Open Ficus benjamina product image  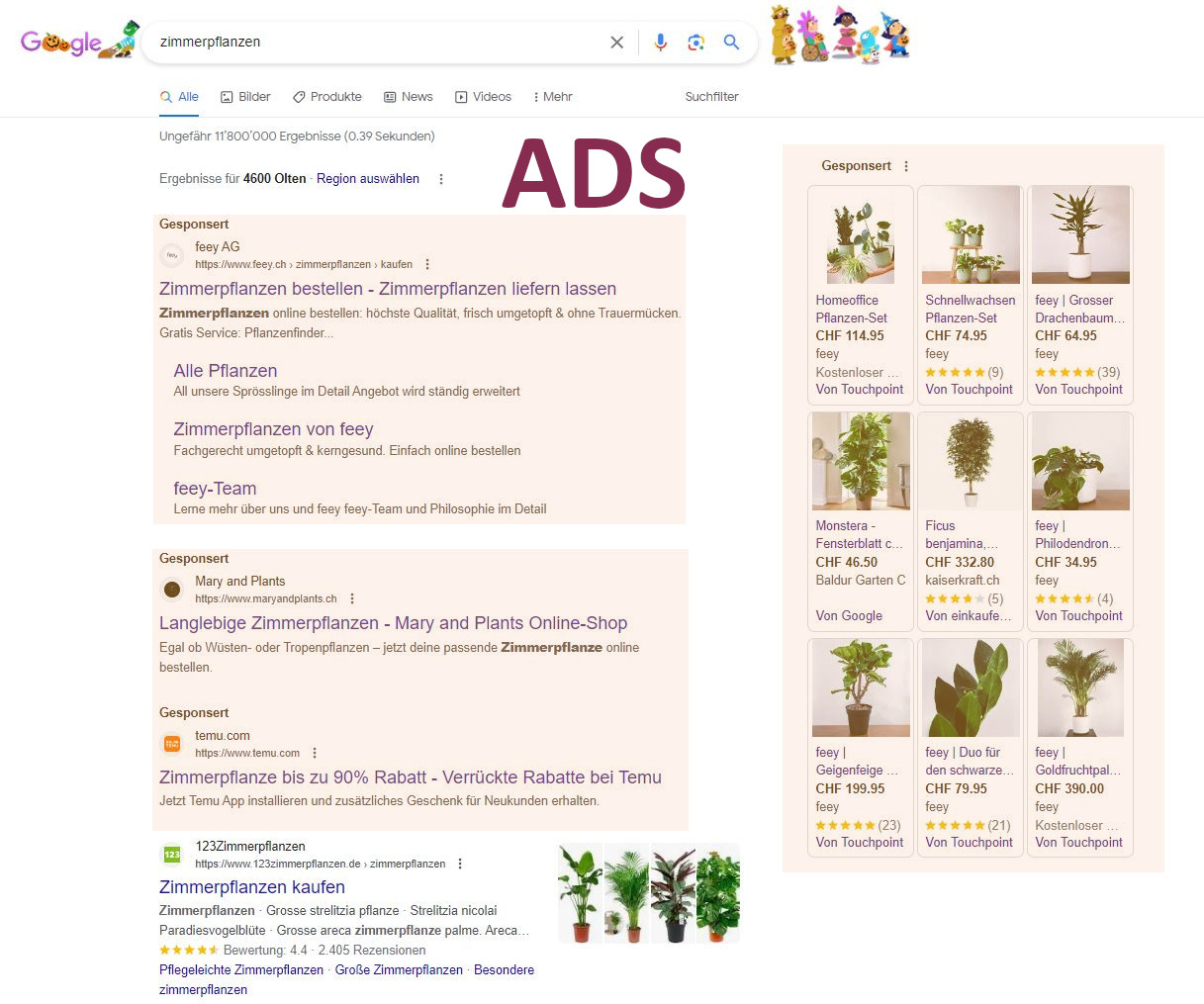pyautogui.click(x=971, y=462)
